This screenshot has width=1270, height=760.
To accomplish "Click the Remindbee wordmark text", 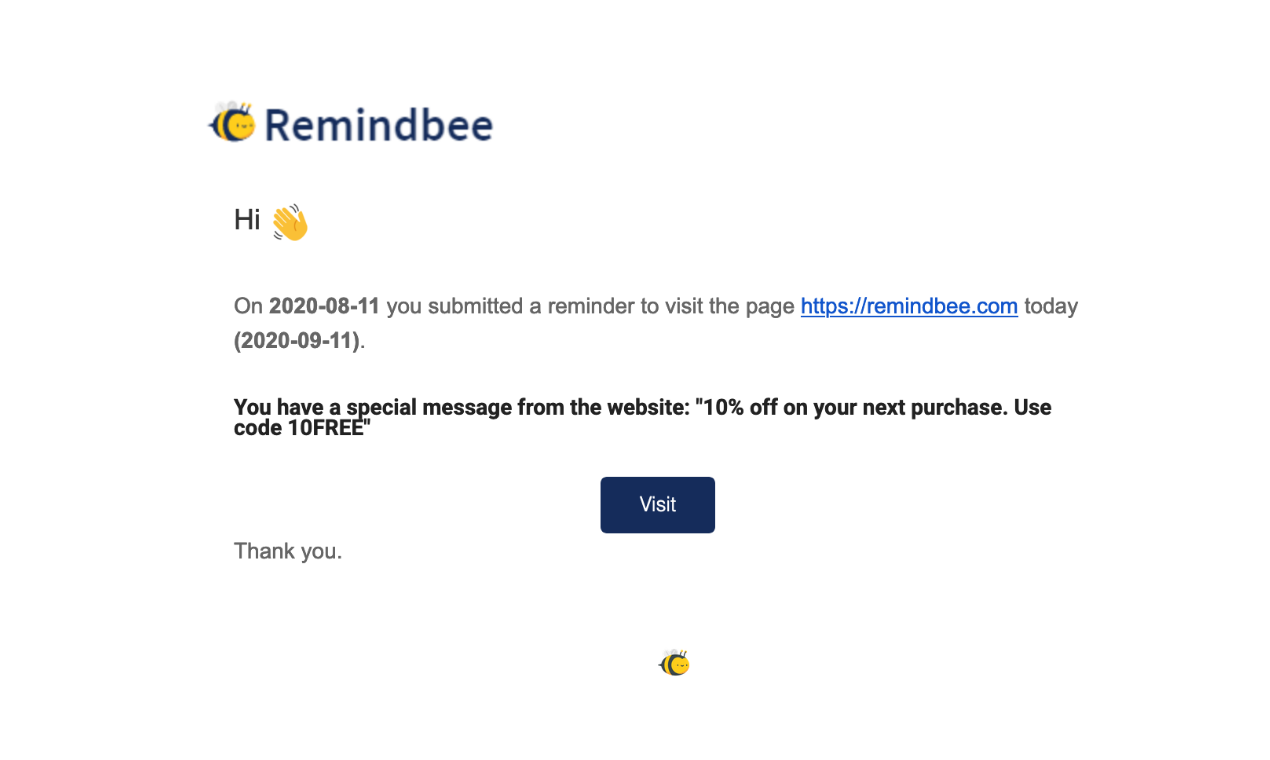I will coord(378,123).
